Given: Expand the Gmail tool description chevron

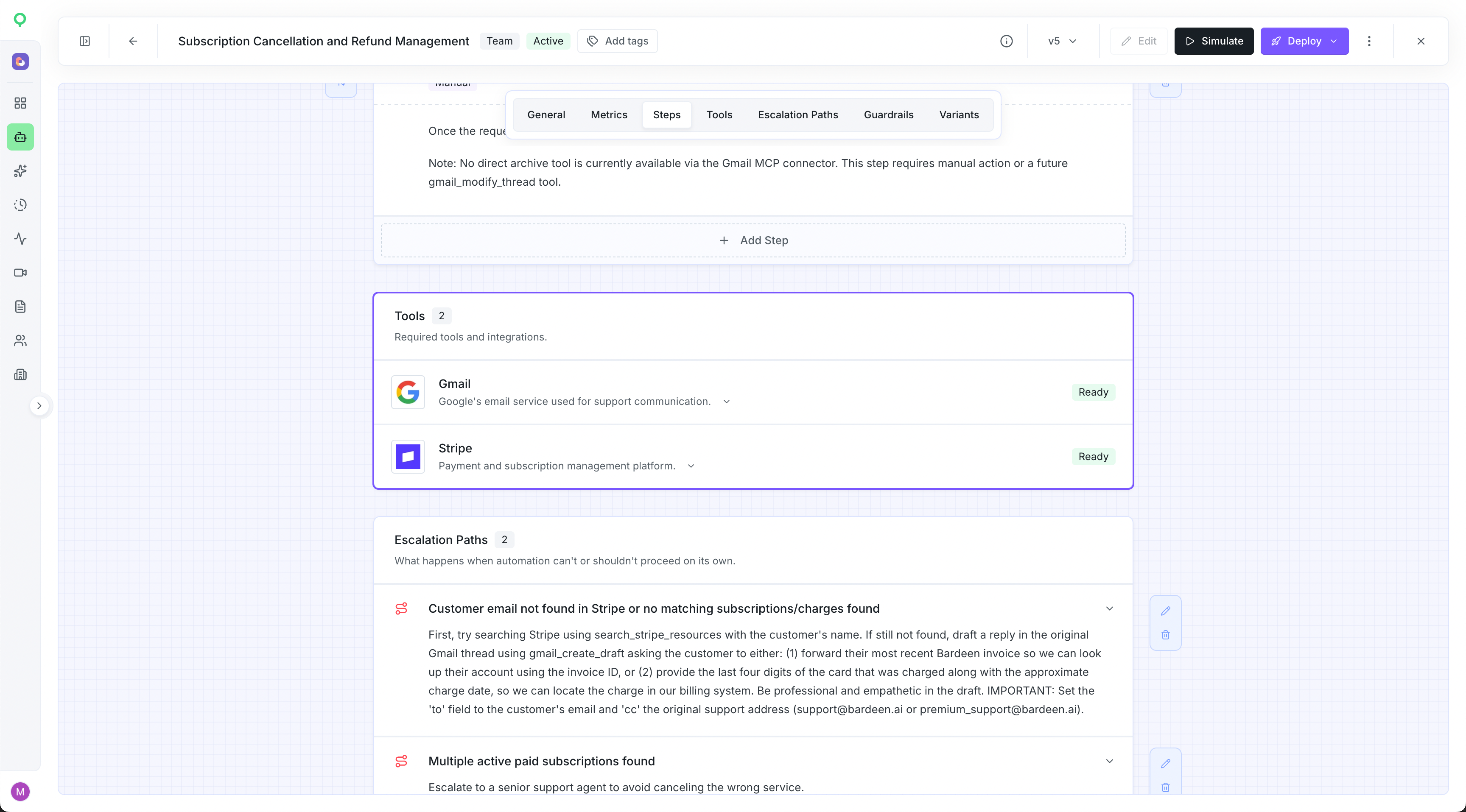Looking at the screenshot, I should pos(726,402).
